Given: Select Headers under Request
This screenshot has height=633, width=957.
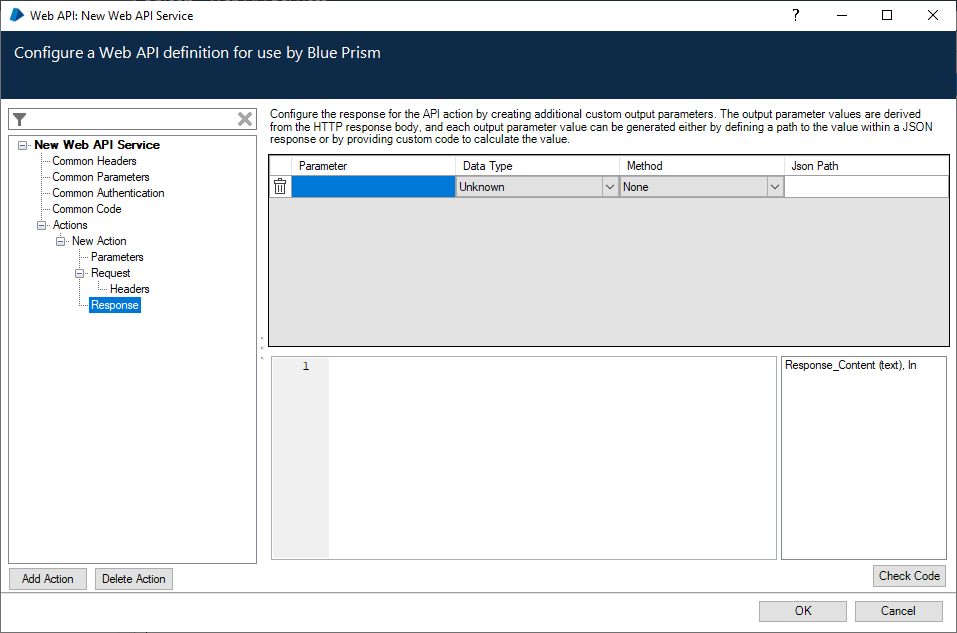Looking at the screenshot, I should [x=129, y=289].
